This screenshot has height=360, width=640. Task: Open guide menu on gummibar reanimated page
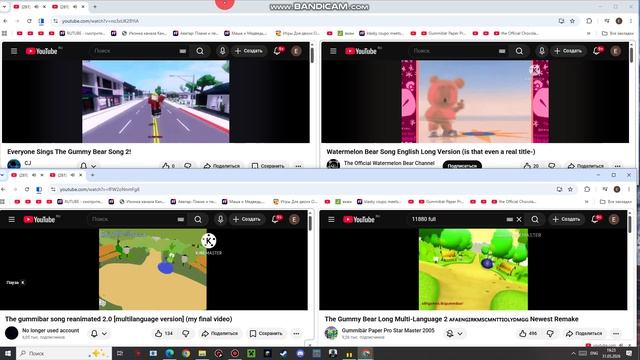coord(11,220)
